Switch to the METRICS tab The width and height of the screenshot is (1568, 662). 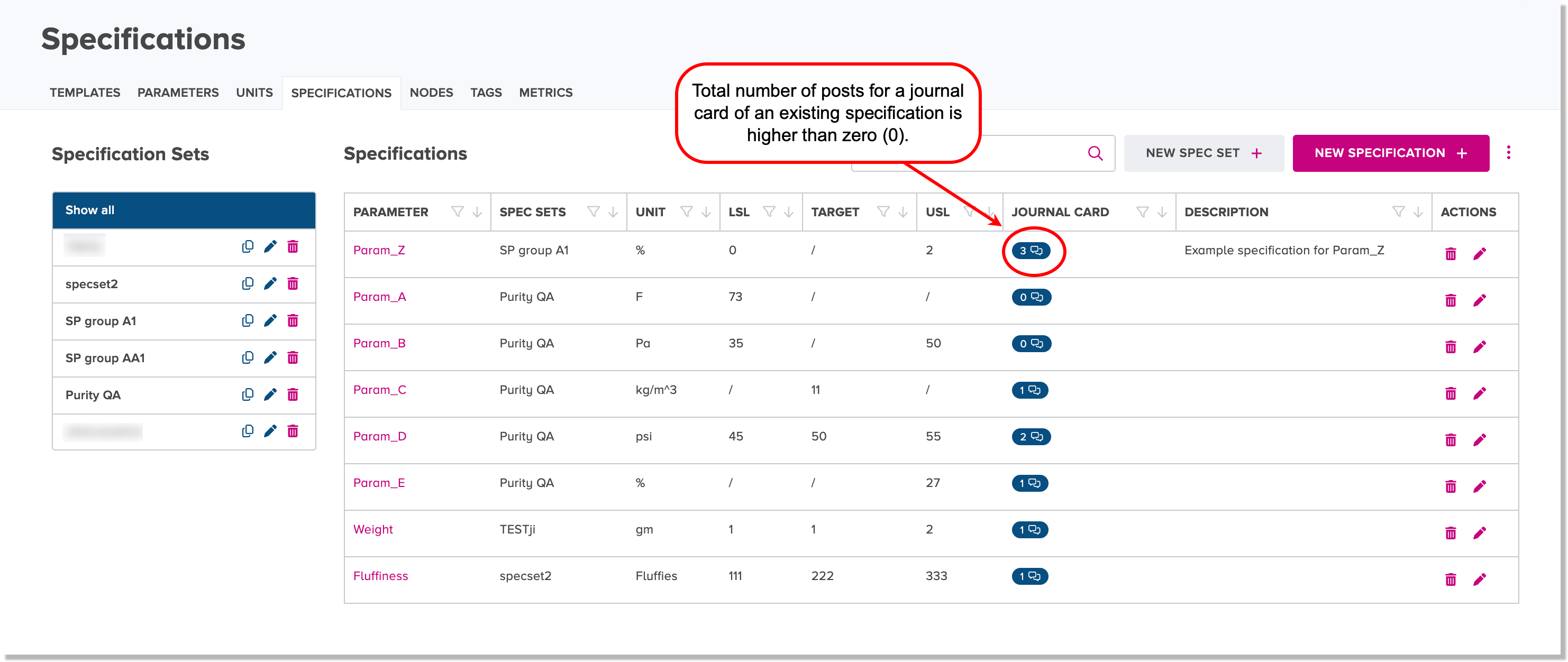(x=545, y=93)
